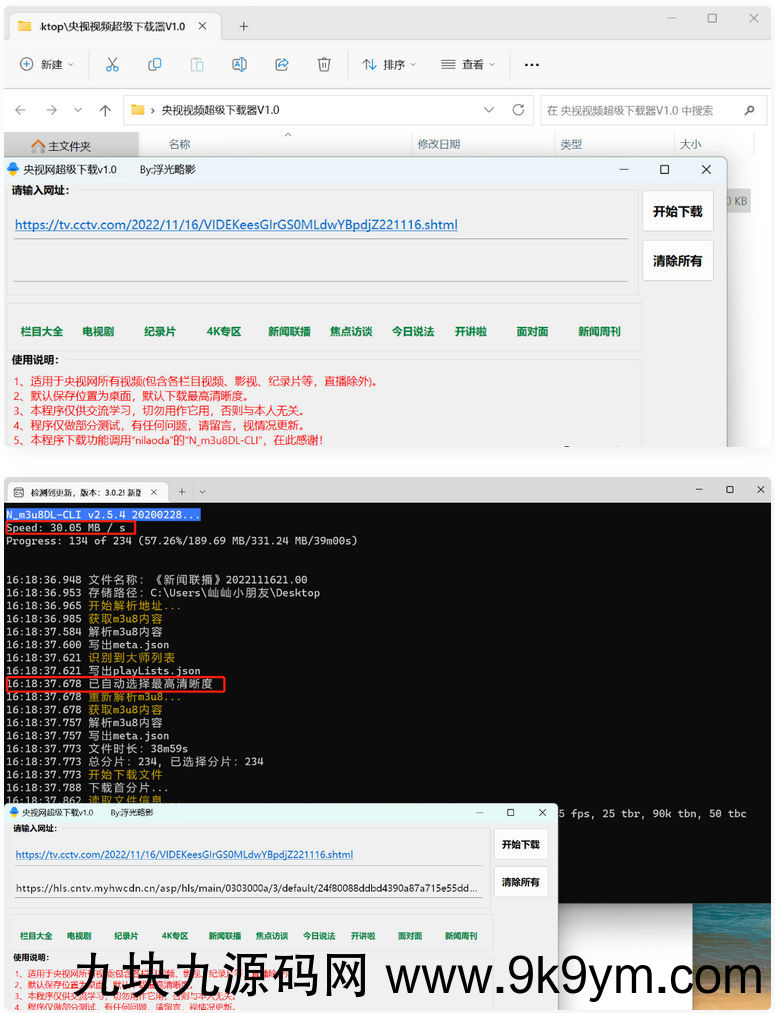Click the Delete trash icon in Explorer toolbar
775x1013 pixels.
coord(324,65)
